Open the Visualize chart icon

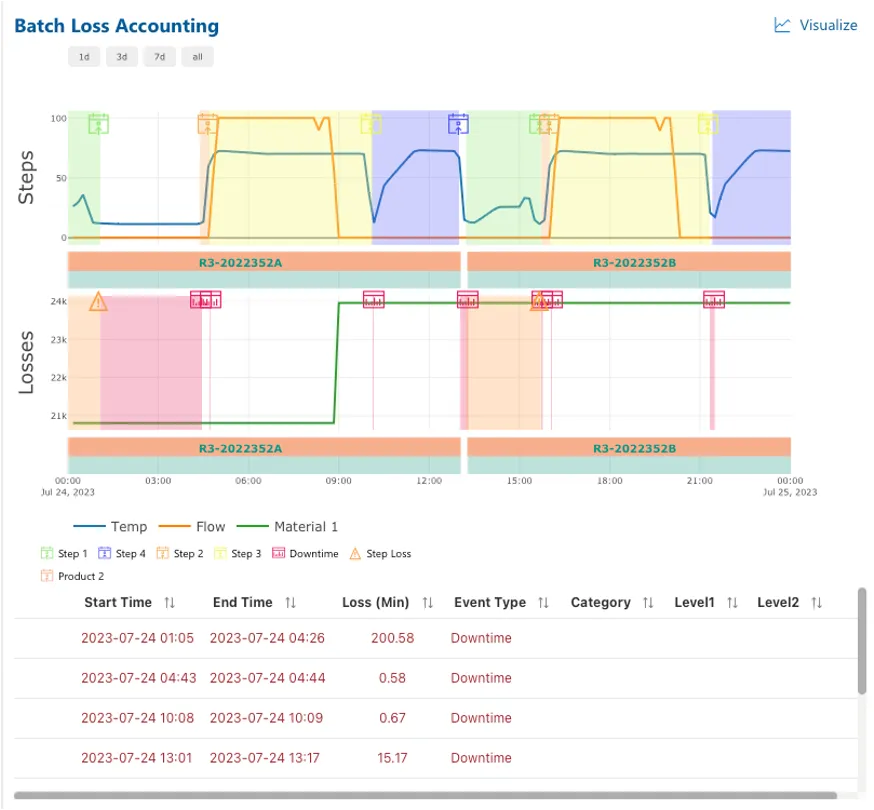tap(782, 25)
